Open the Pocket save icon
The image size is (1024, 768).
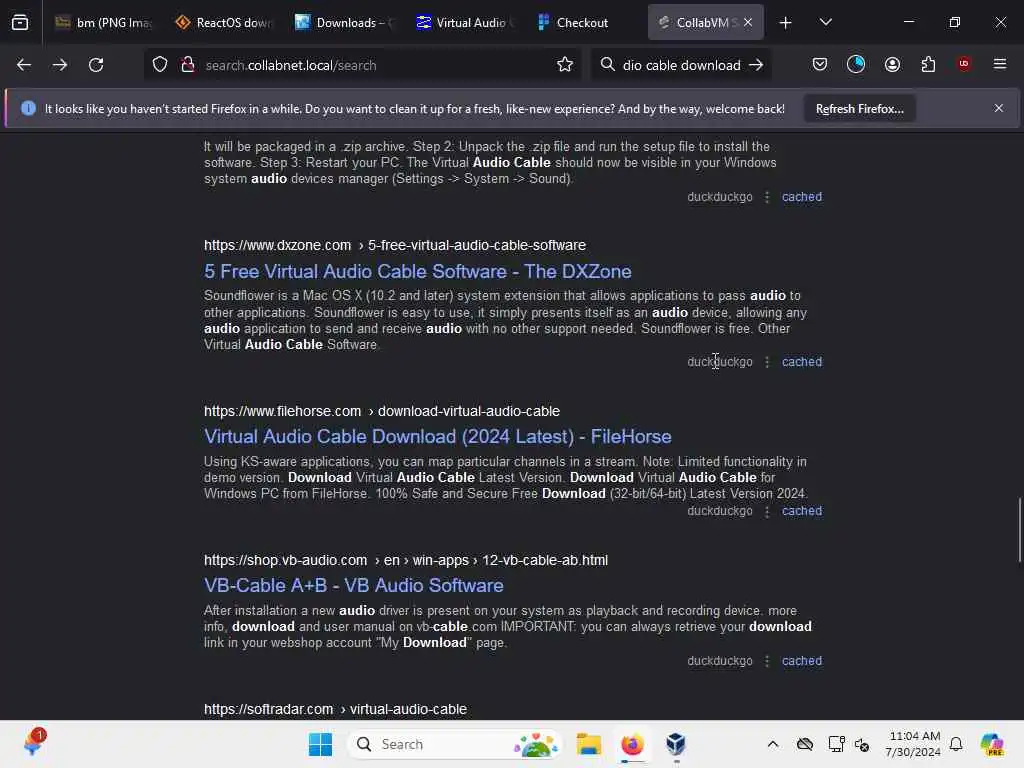click(820, 64)
